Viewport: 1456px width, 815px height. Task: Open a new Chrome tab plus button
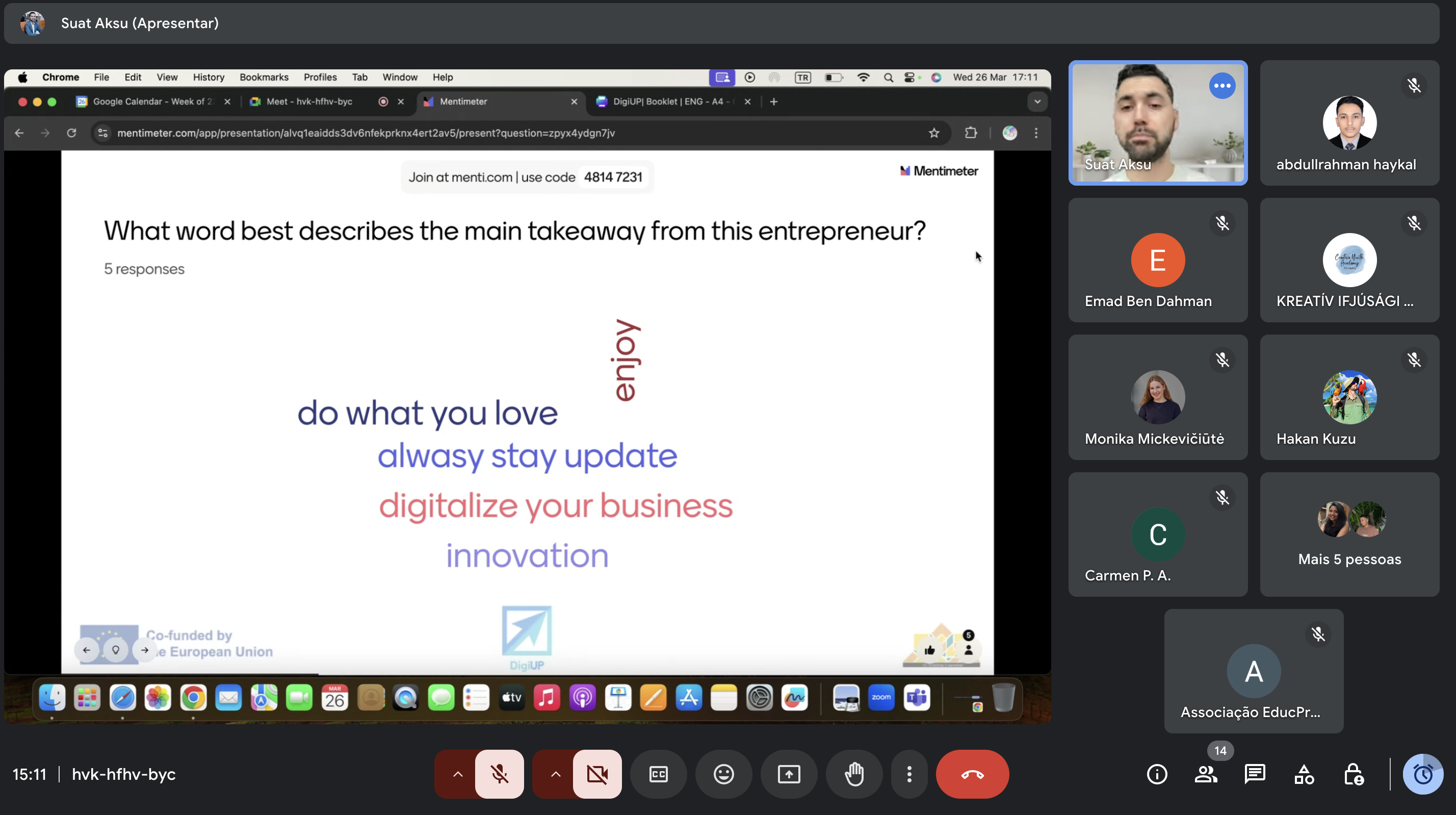coord(774,102)
